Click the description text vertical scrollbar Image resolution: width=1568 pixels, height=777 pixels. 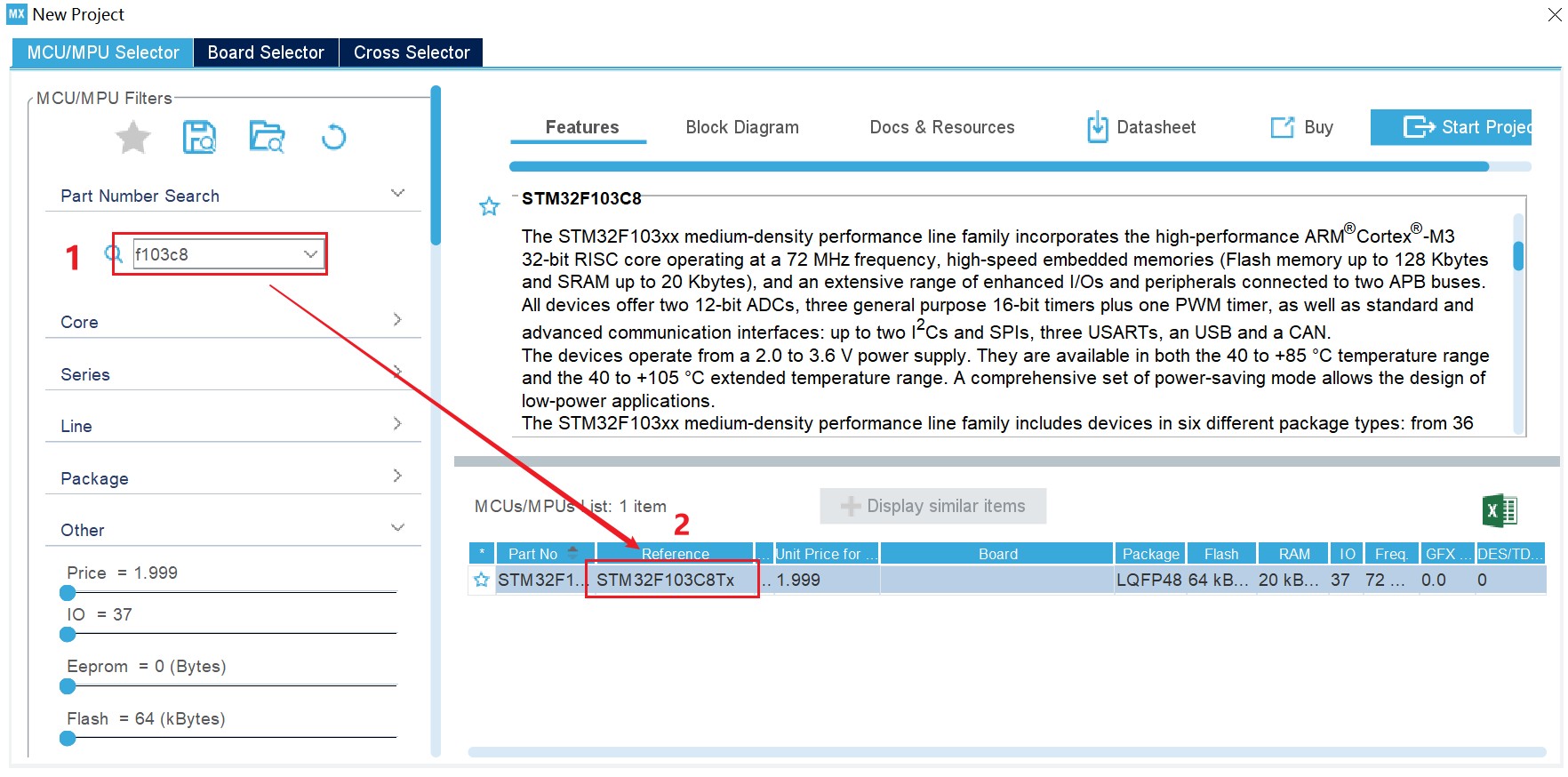(x=1518, y=256)
